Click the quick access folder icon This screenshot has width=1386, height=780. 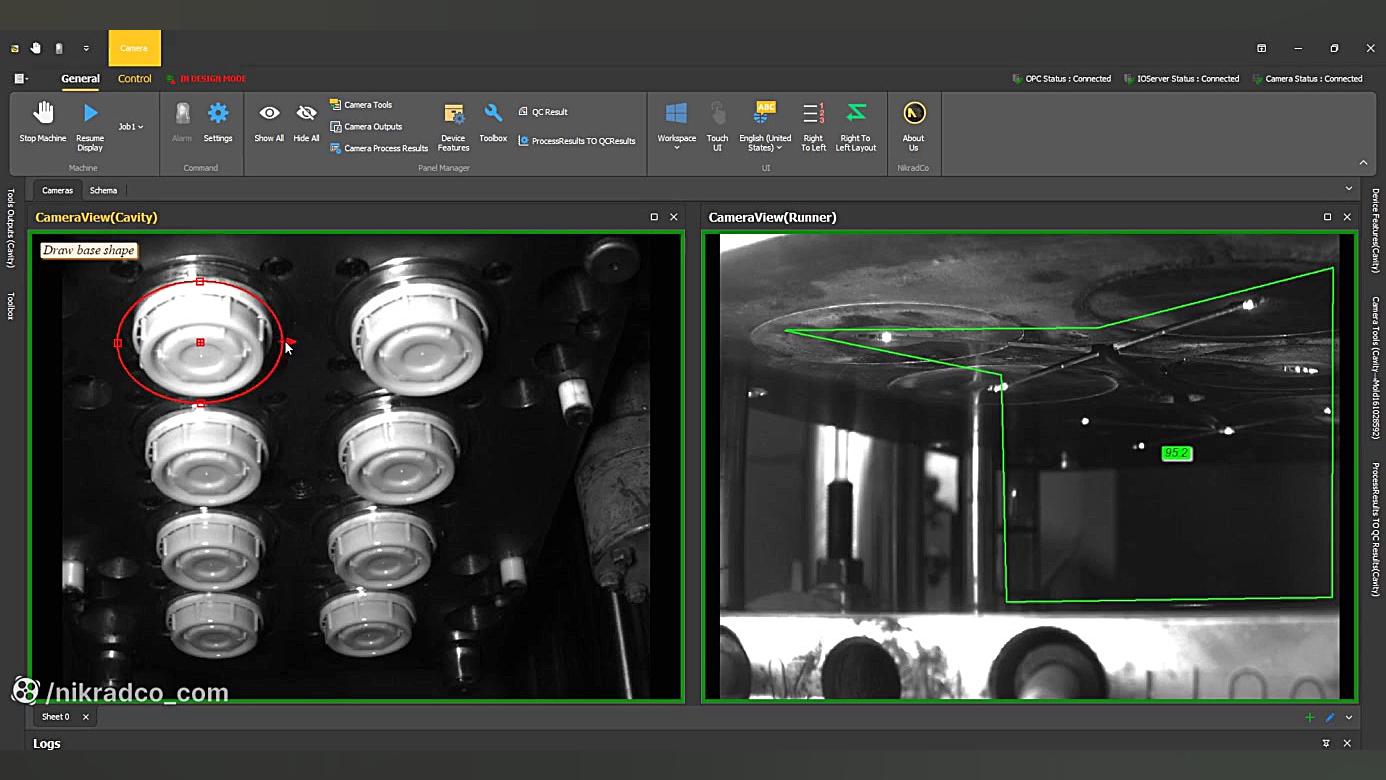[14, 48]
